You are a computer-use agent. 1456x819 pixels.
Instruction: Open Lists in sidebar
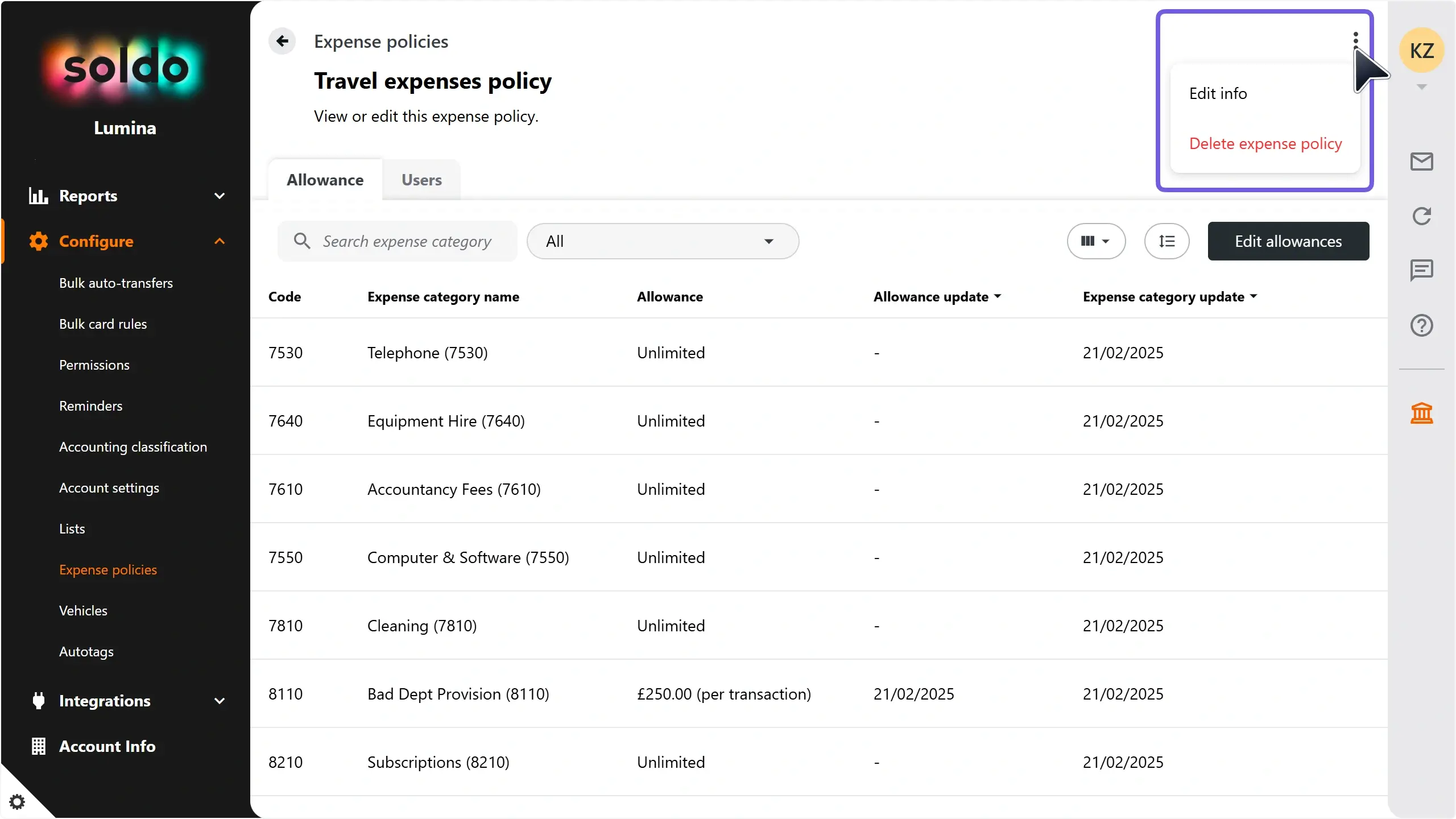(72, 529)
